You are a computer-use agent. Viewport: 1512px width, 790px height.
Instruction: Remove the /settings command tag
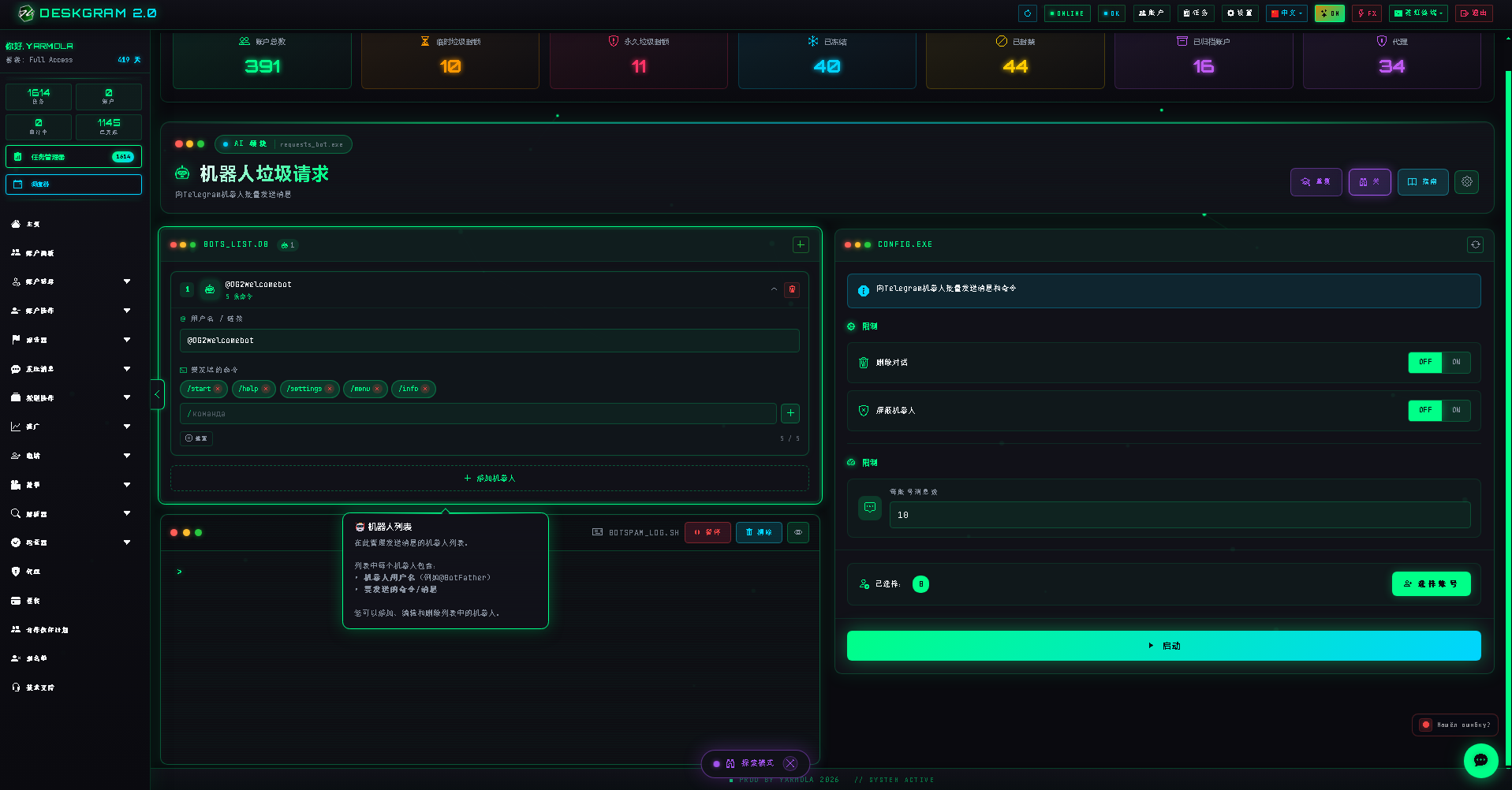click(330, 389)
